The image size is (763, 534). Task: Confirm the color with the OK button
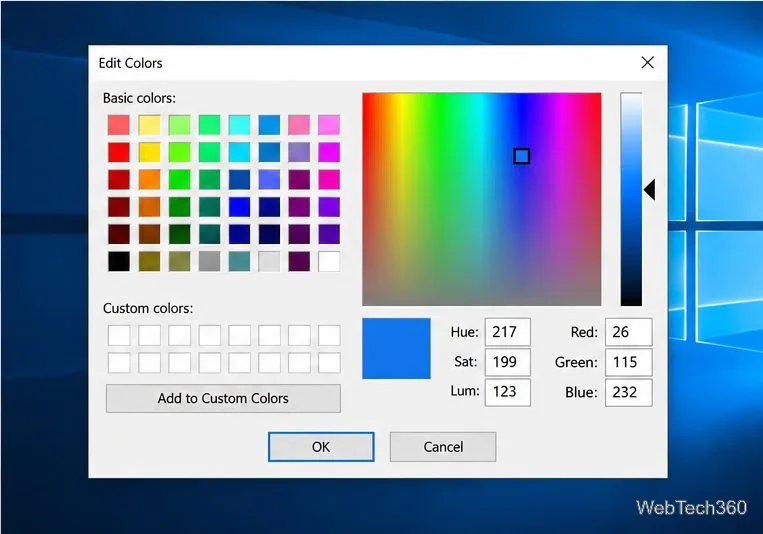(x=321, y=447)
